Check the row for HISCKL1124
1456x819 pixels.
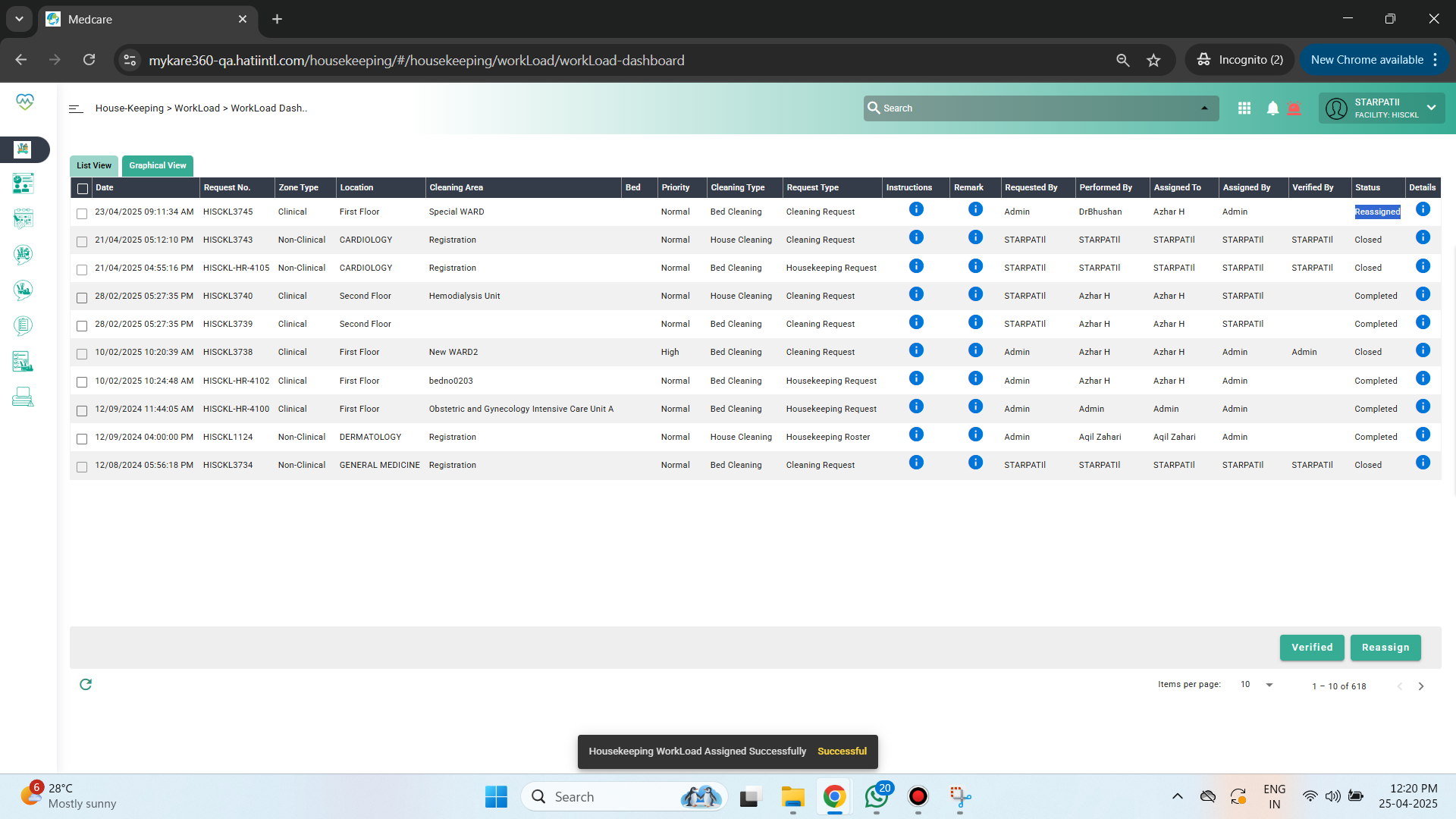click(x=82, y=439)
